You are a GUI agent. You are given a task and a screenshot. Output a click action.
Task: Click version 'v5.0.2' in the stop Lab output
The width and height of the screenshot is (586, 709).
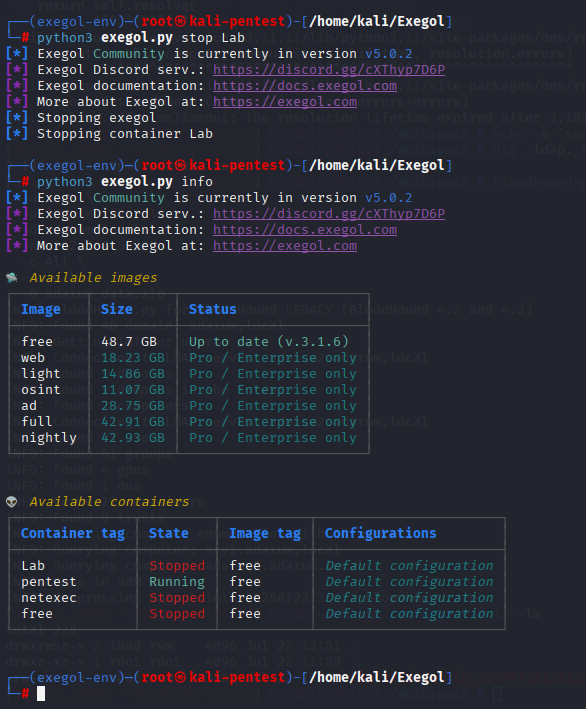click(388, 54)
